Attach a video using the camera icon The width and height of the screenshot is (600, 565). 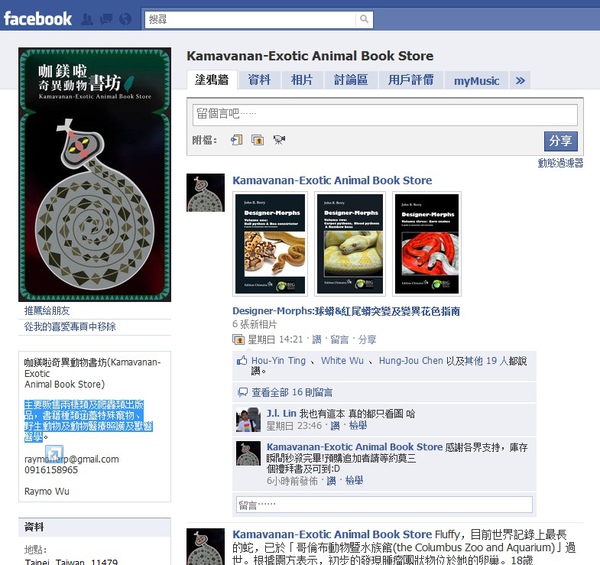pos(279,140)
